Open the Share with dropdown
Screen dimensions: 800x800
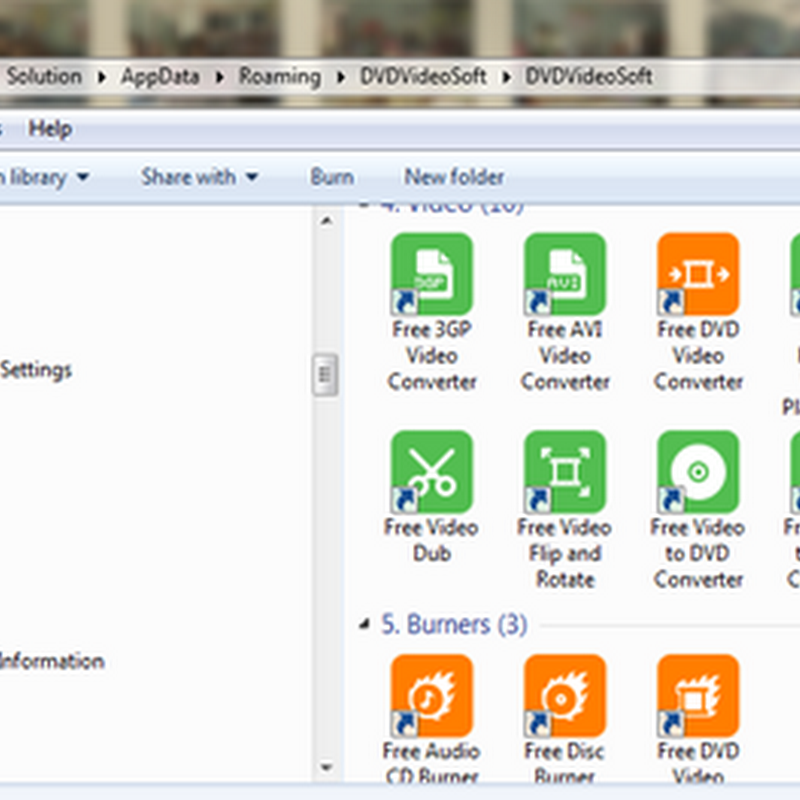(199, 177)
